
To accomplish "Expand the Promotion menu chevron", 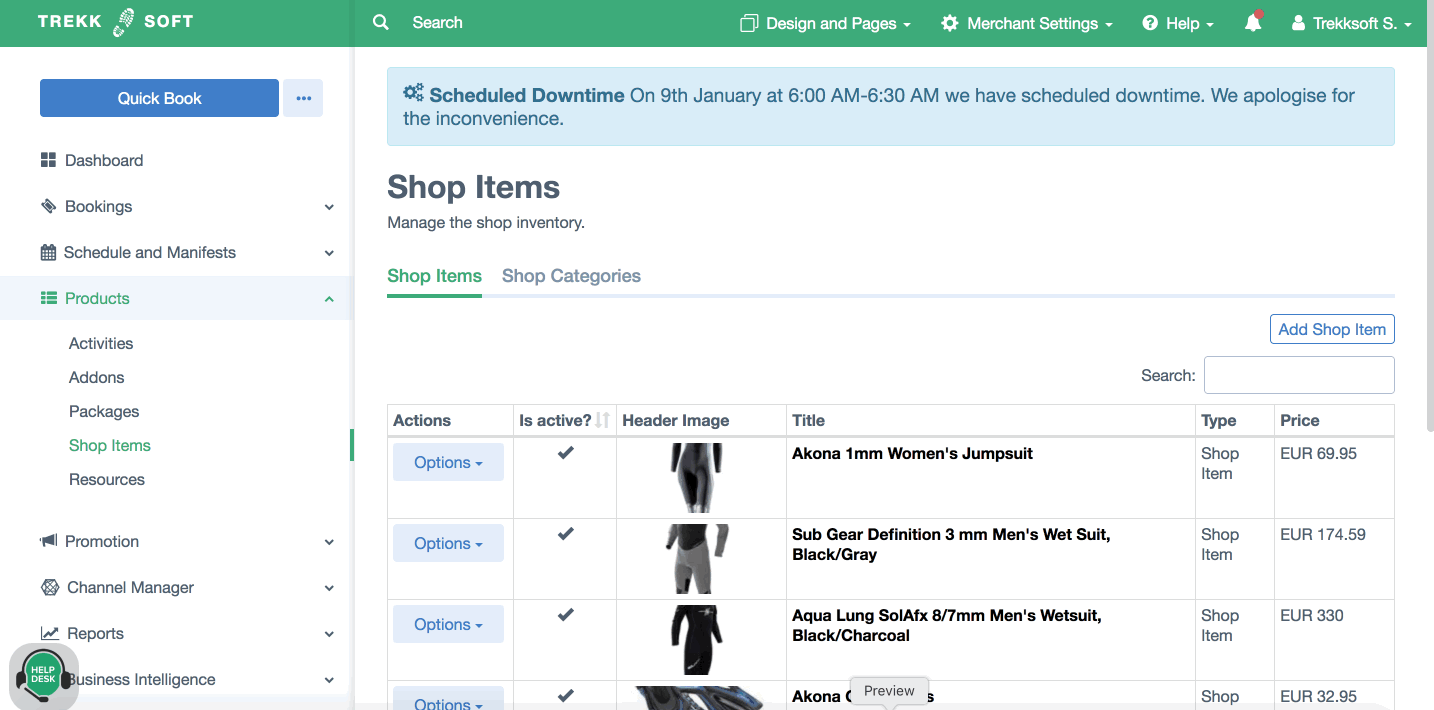I will (x=329, y=542).
